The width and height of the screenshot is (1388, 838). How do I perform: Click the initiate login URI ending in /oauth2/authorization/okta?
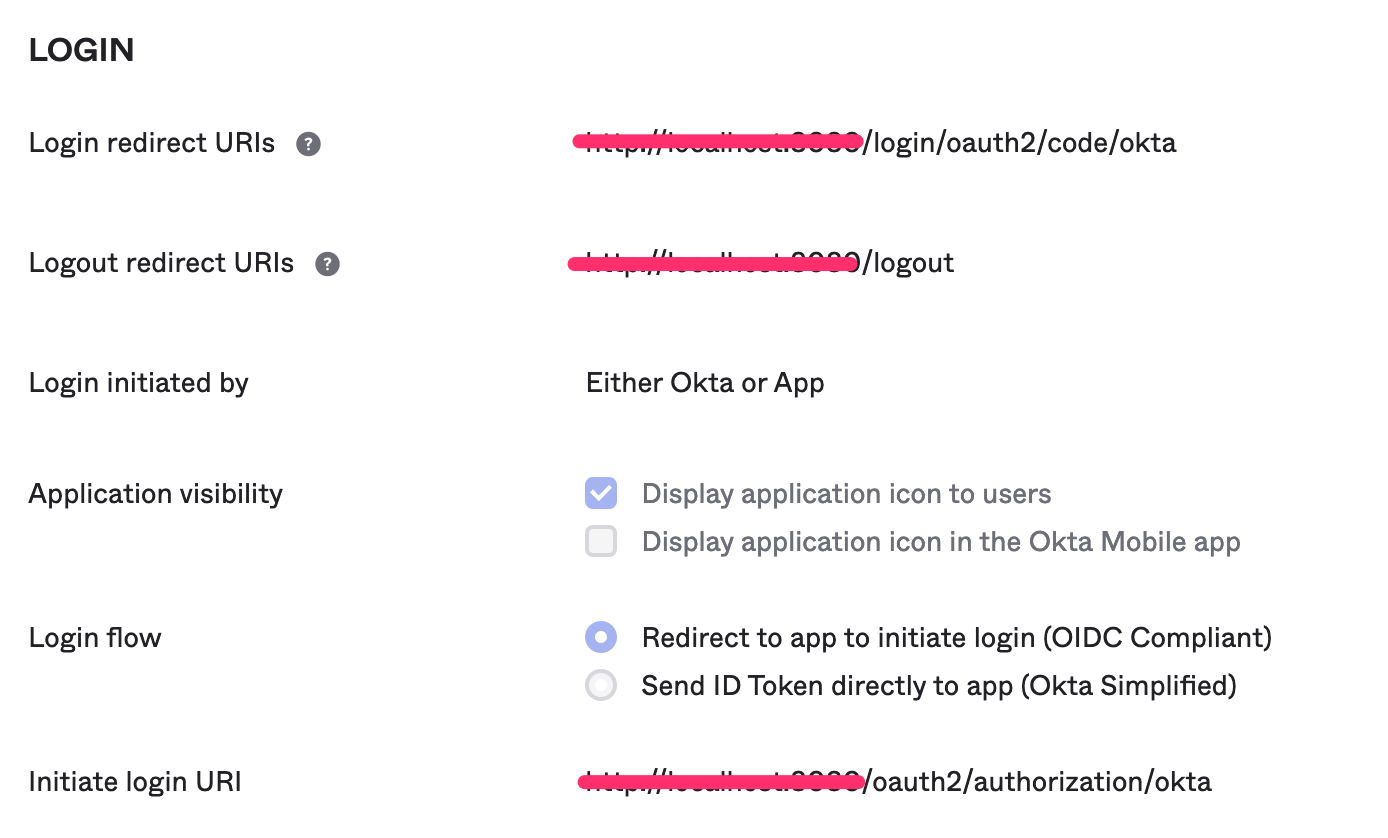click(x=897, y=781)
